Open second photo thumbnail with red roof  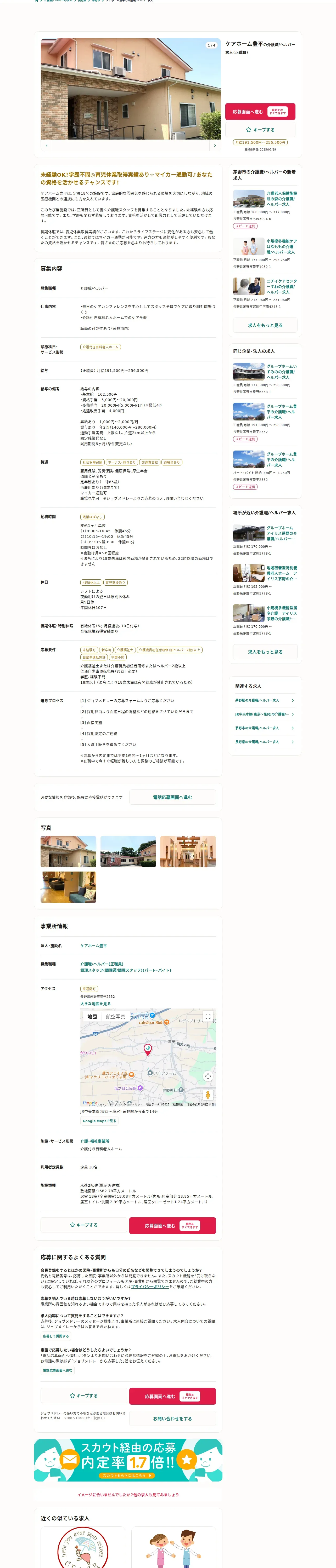coord(128,852)
